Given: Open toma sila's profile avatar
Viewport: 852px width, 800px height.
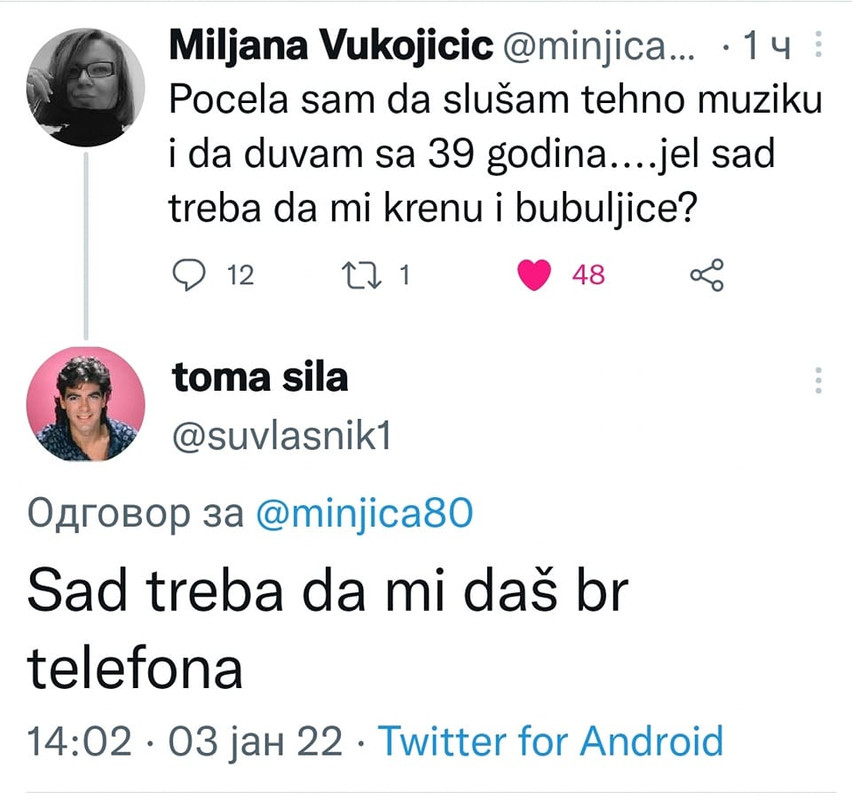Looking at the screenshot, I should point(86,405).
